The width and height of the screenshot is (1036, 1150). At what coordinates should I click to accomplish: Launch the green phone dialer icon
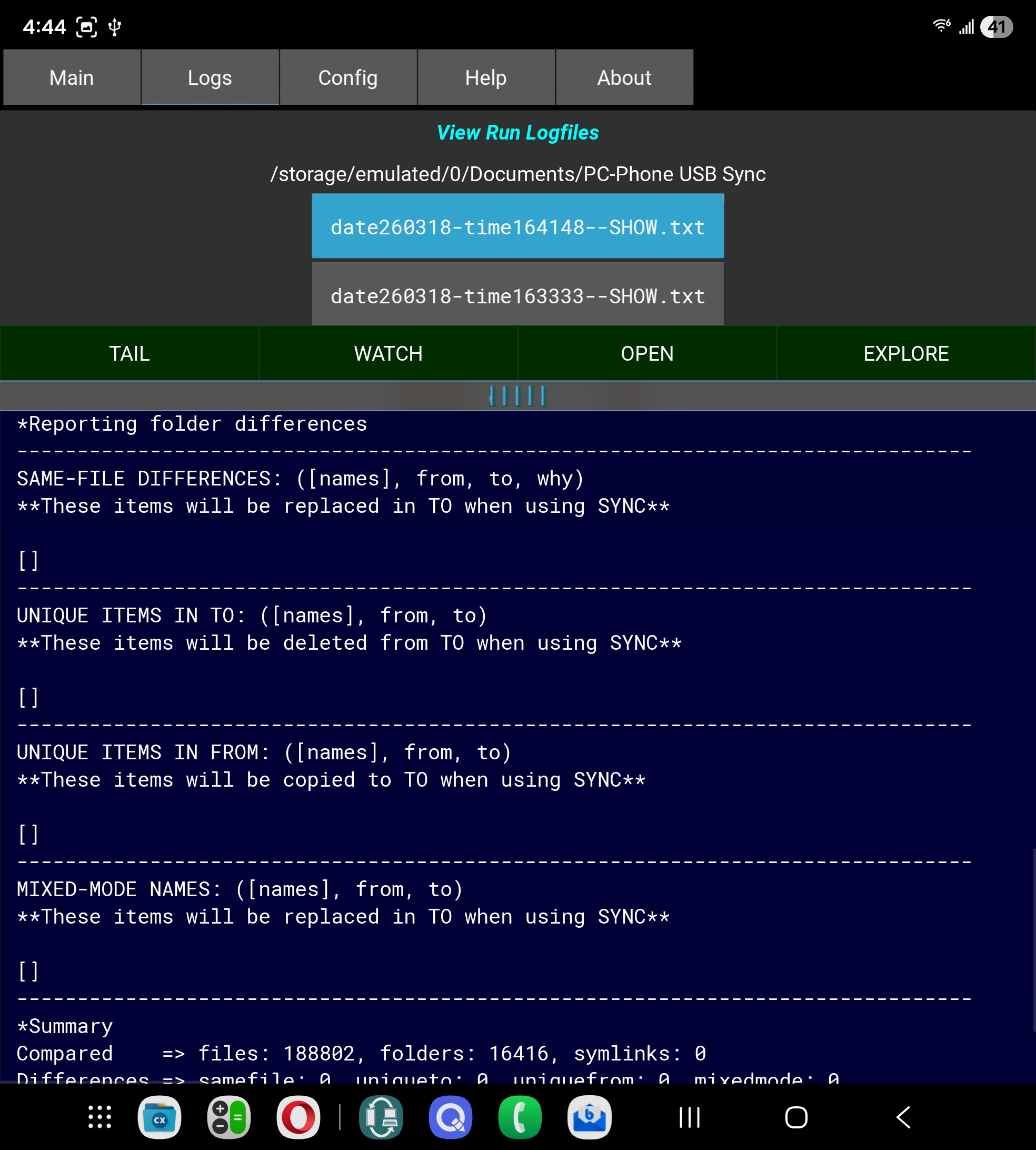click(520, 1117)
